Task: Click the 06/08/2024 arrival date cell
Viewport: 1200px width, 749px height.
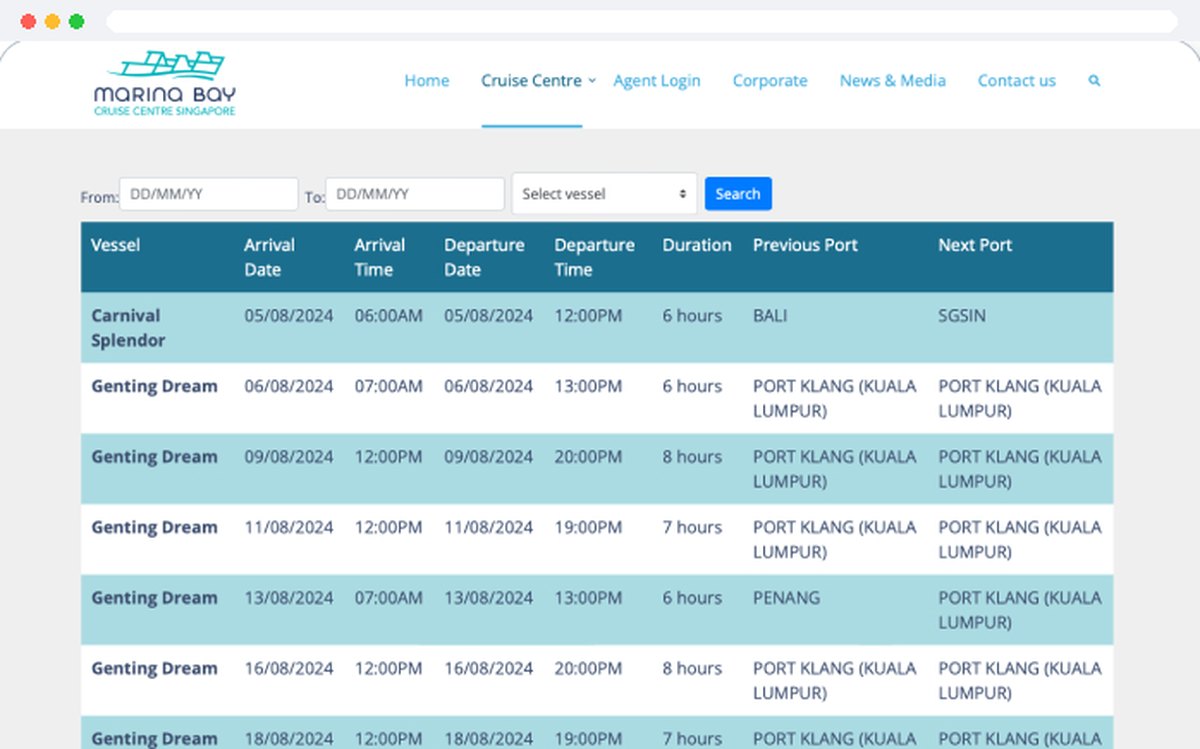Action: coord(289,387)
